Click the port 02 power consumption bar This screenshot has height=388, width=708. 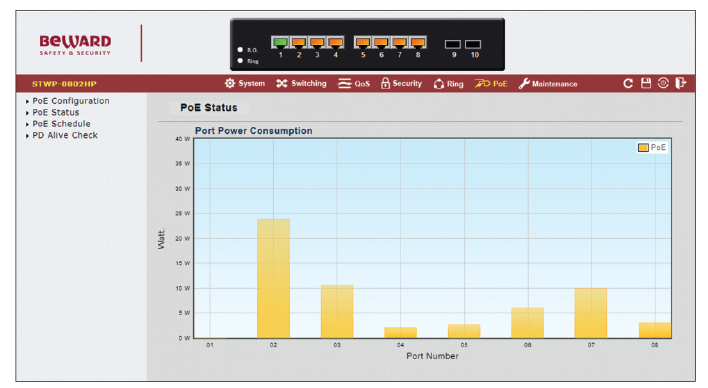274,278
